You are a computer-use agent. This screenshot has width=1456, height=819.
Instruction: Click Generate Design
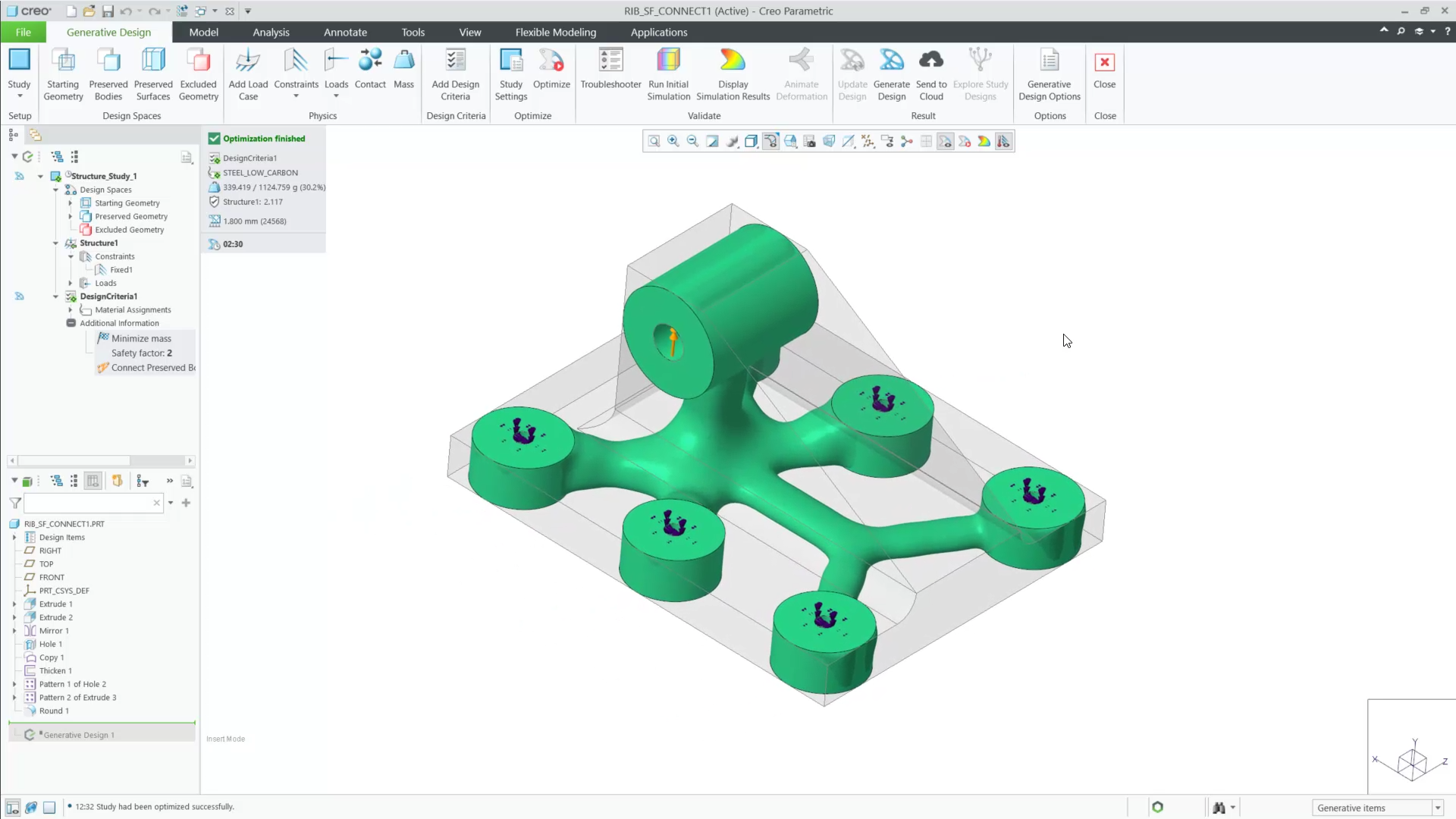tap(892, 74)
